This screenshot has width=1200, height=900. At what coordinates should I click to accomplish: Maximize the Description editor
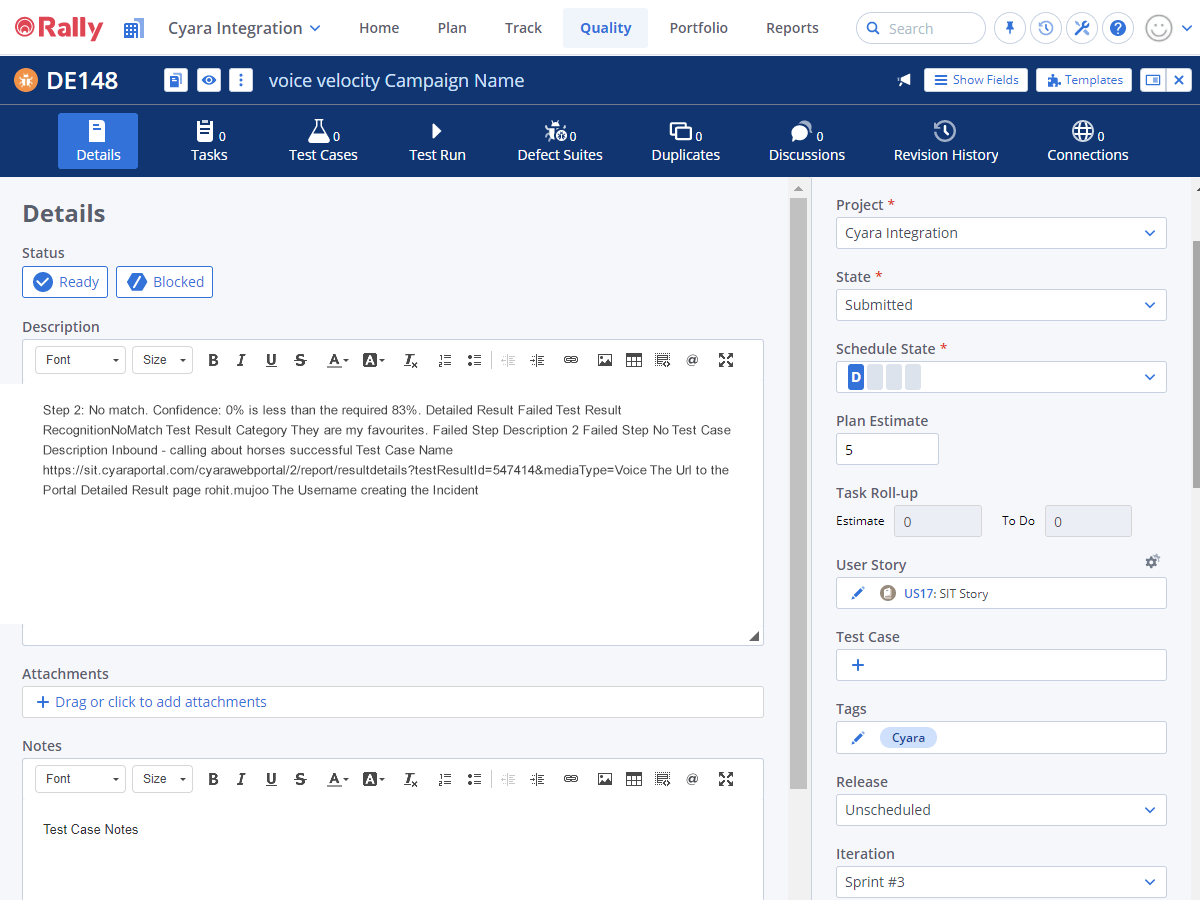pos(726,360)
